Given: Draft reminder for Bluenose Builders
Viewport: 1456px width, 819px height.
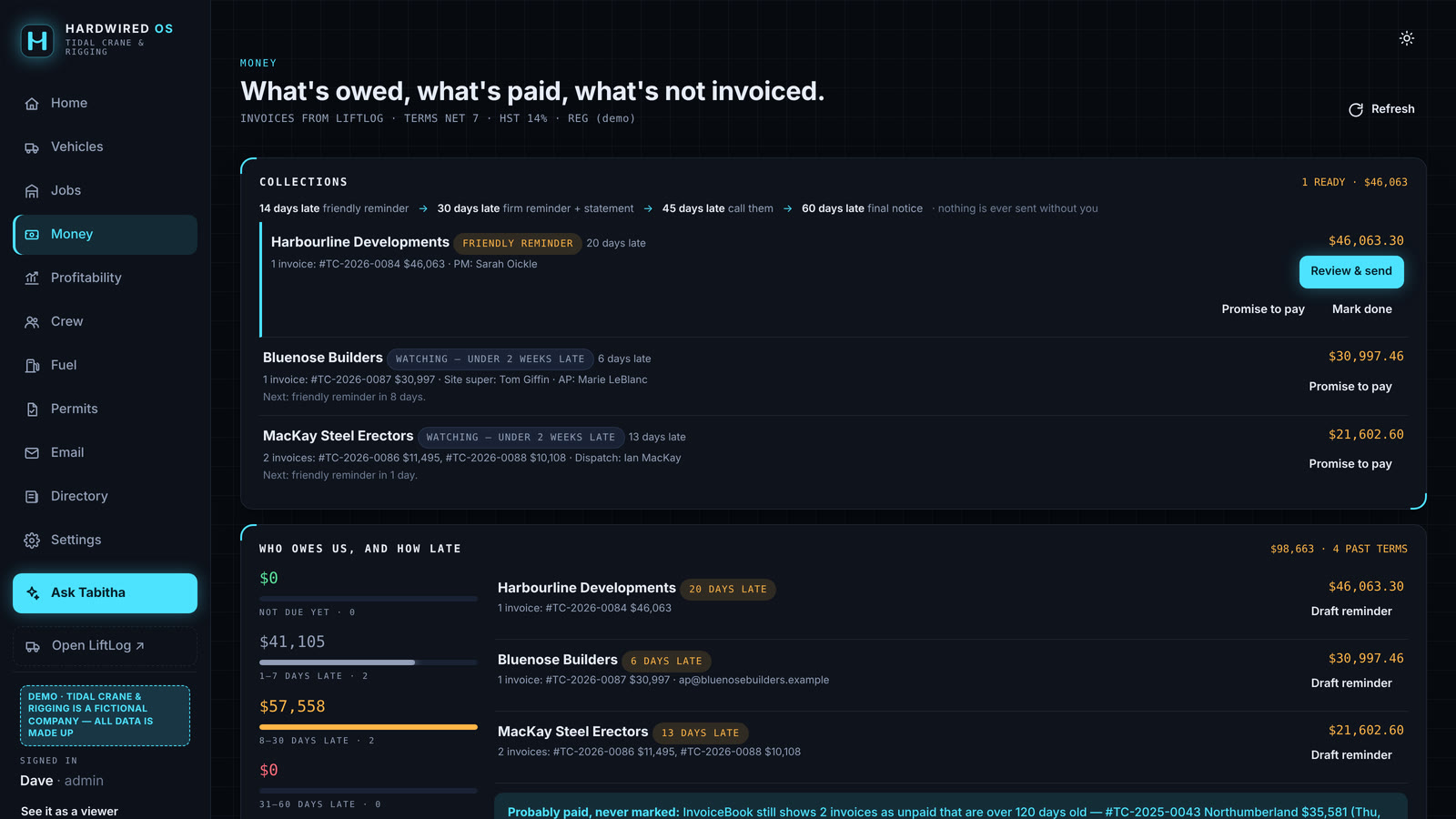Looking at the screenshot, I should (1351, 683).
